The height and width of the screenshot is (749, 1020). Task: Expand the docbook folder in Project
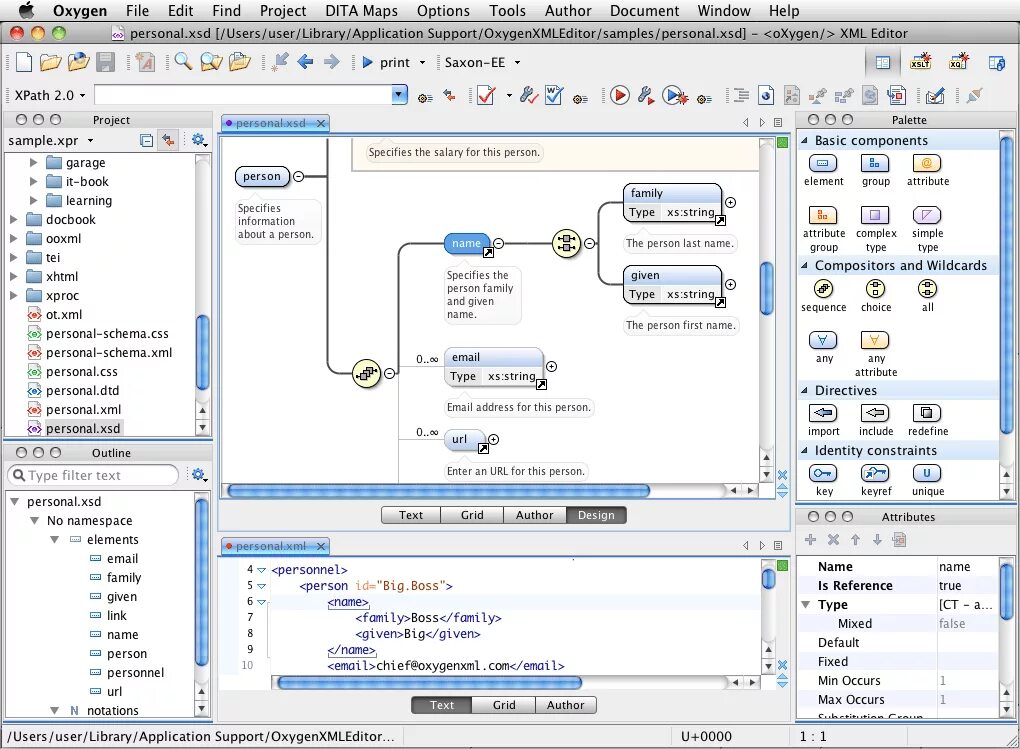pos(14,220)
